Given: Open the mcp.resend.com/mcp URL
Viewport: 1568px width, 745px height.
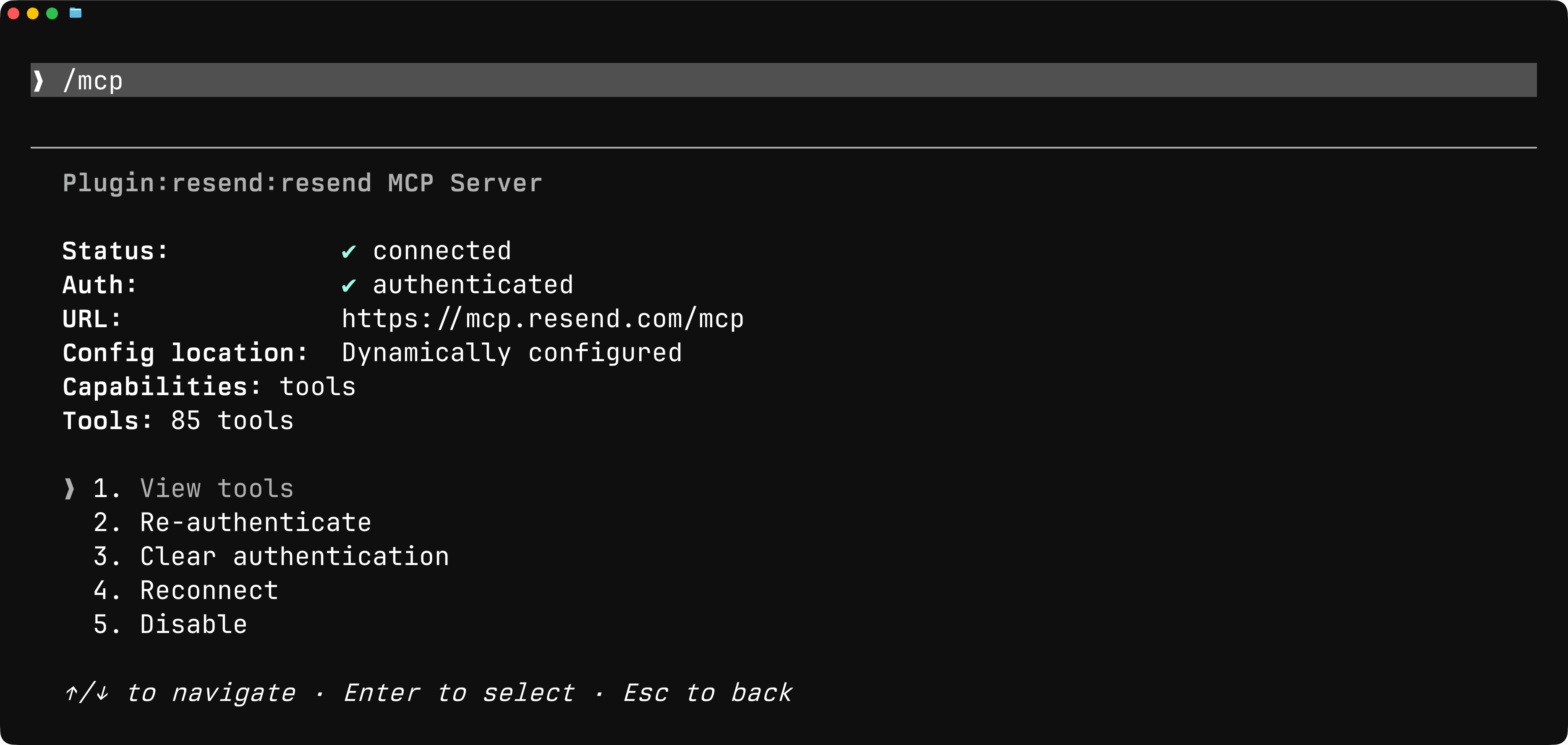Looking at the screenshot, I should coord(543,319).
